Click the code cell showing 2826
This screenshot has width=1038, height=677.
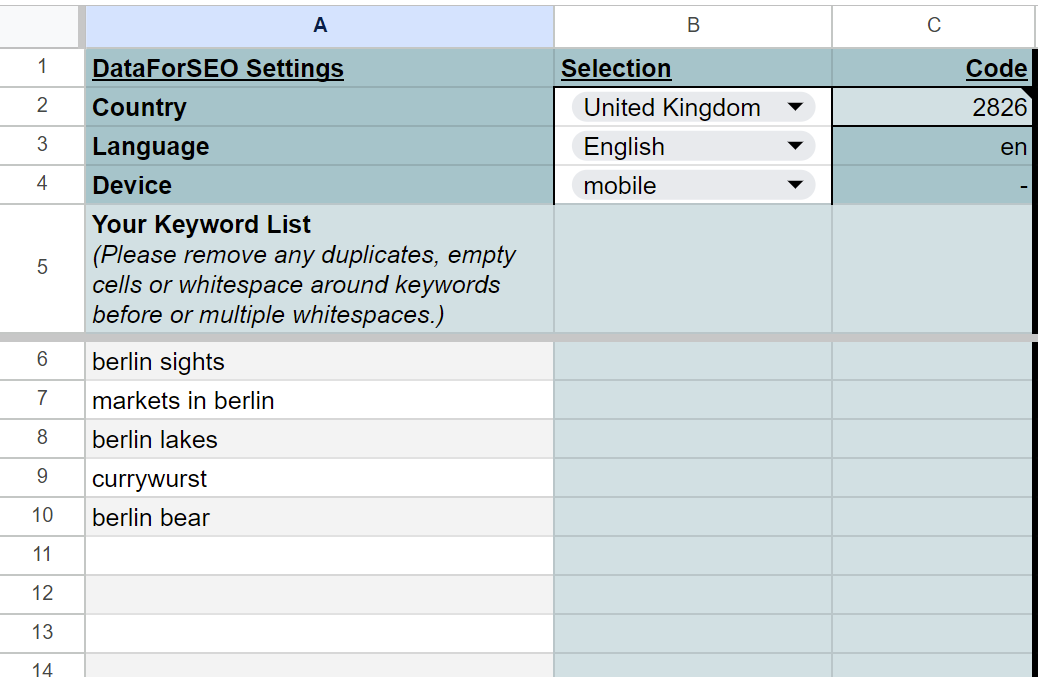(x=932, y=107)
